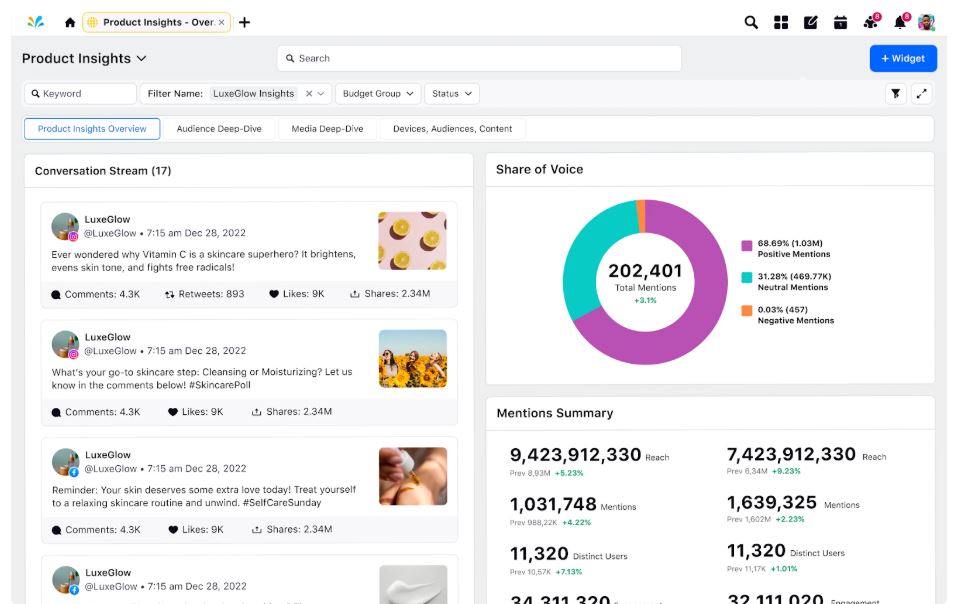Click the + Widget button
Image resolution: width=961 pixels, height=604 pixels.
click(x=903, y=58)
